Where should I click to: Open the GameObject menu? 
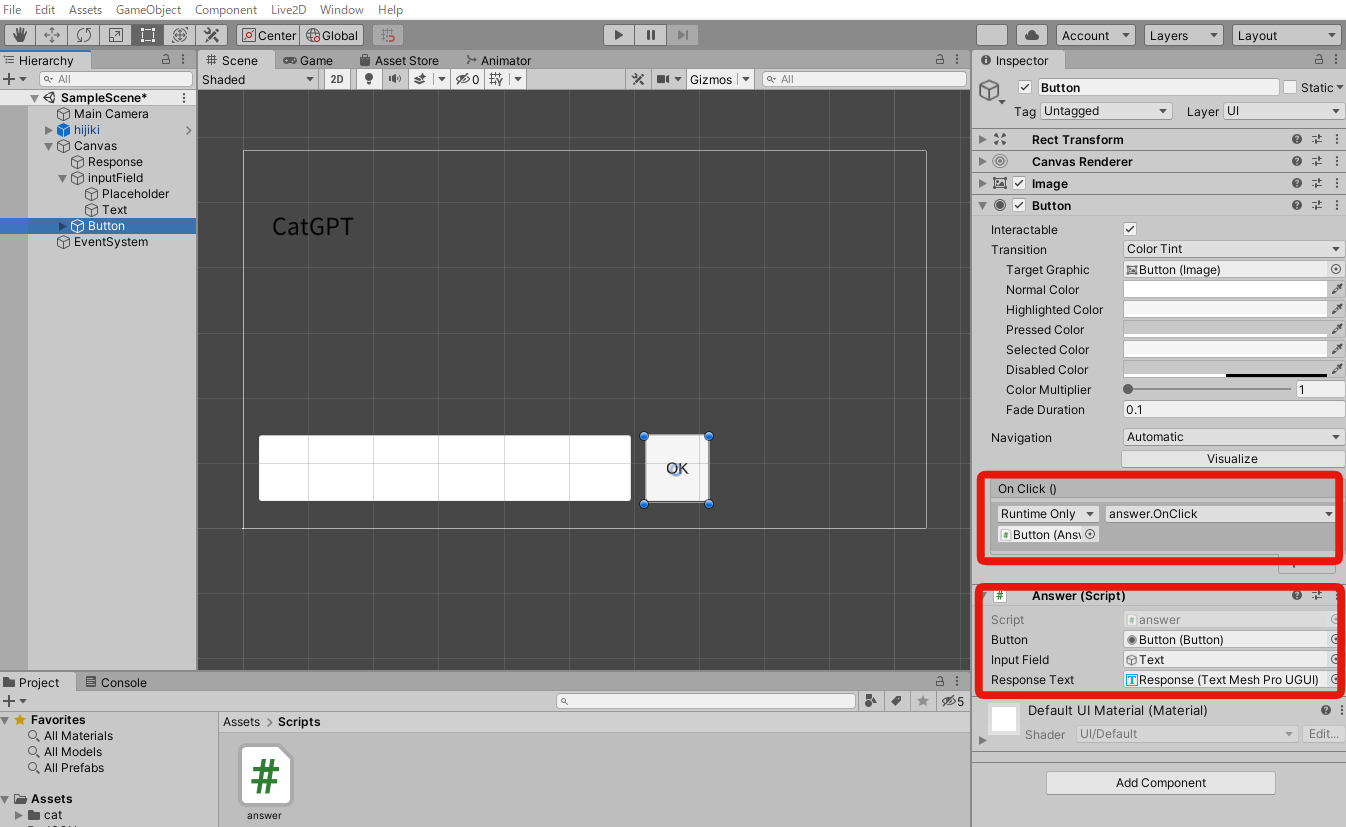148,9
